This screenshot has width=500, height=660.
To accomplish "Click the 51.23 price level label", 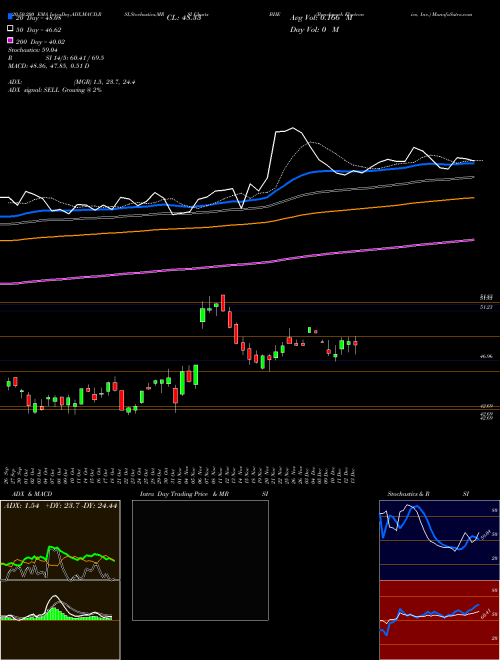I will click(x=487, y=307).
